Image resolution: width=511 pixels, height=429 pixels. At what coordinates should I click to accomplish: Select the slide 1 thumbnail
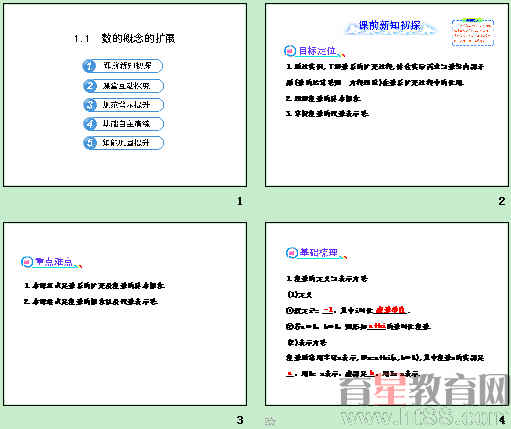click(x=125, y=95)
